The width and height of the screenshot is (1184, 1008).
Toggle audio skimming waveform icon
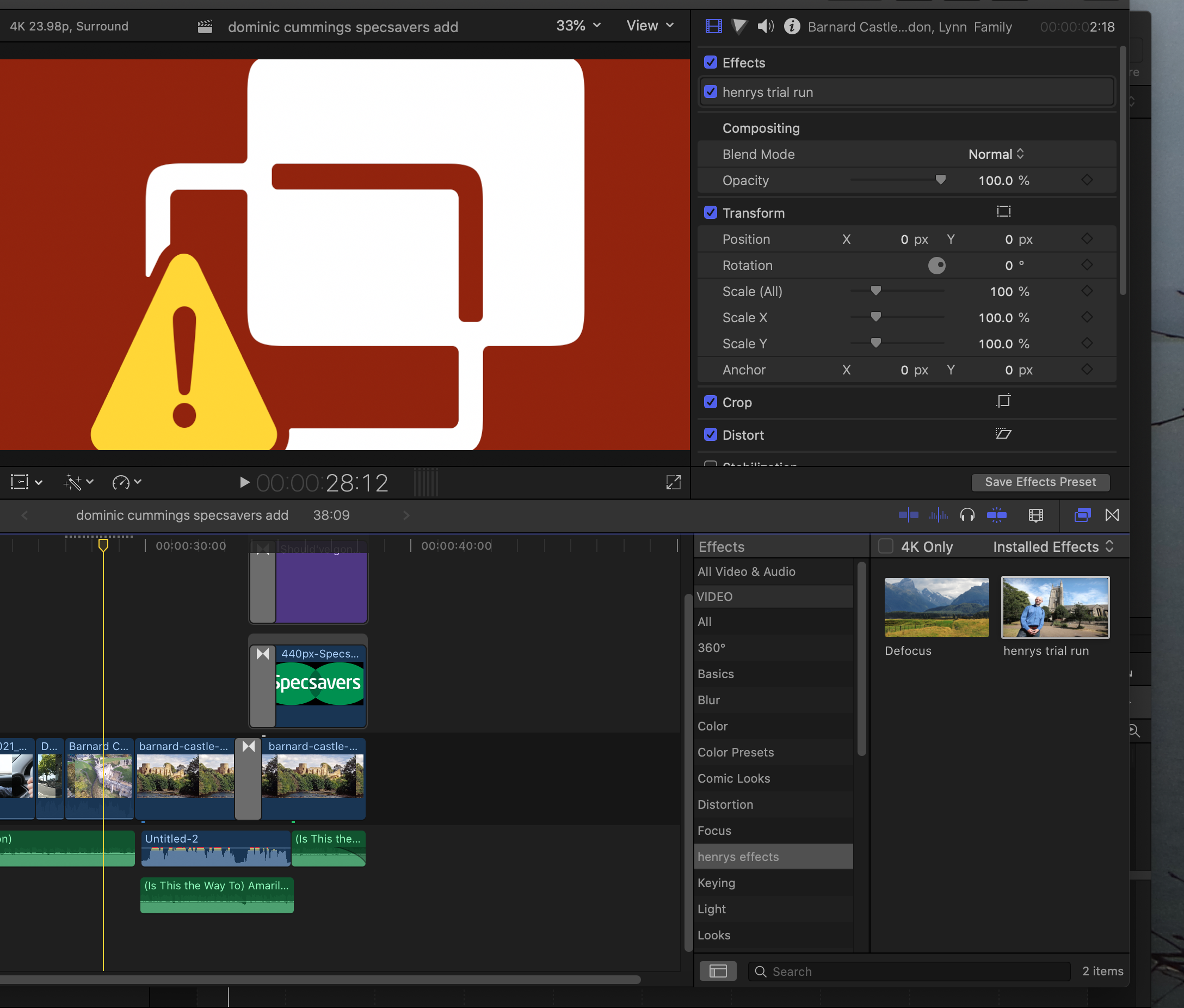(938, 515)
